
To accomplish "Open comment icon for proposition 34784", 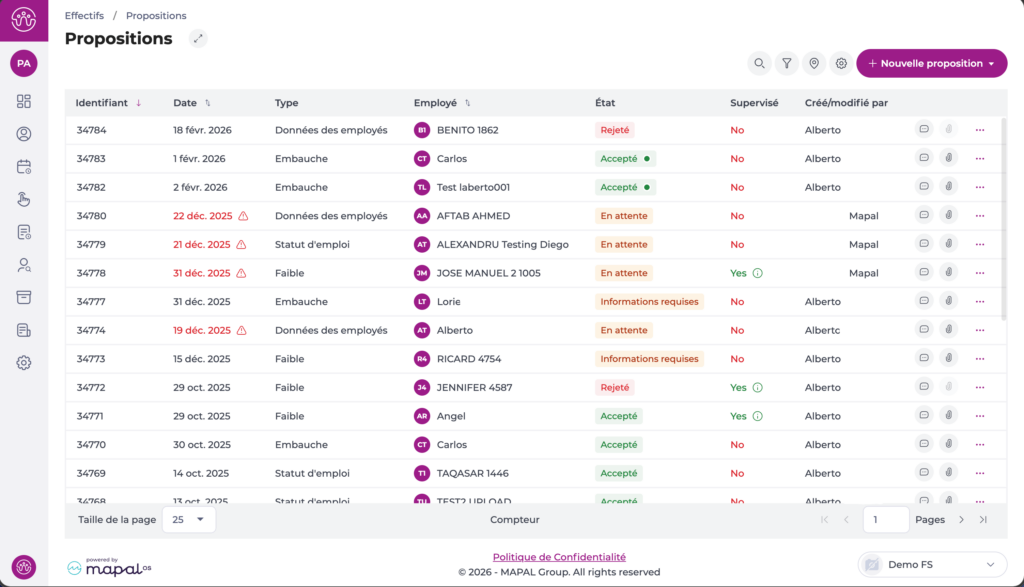I will pyautogui.click(x=923, y=130).
